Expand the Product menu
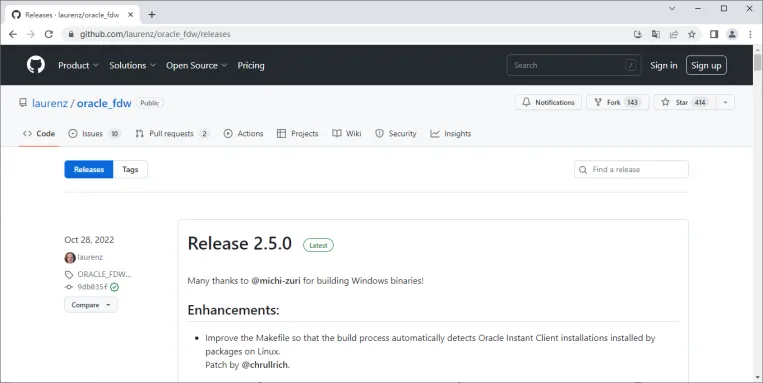 pos(78,65)
